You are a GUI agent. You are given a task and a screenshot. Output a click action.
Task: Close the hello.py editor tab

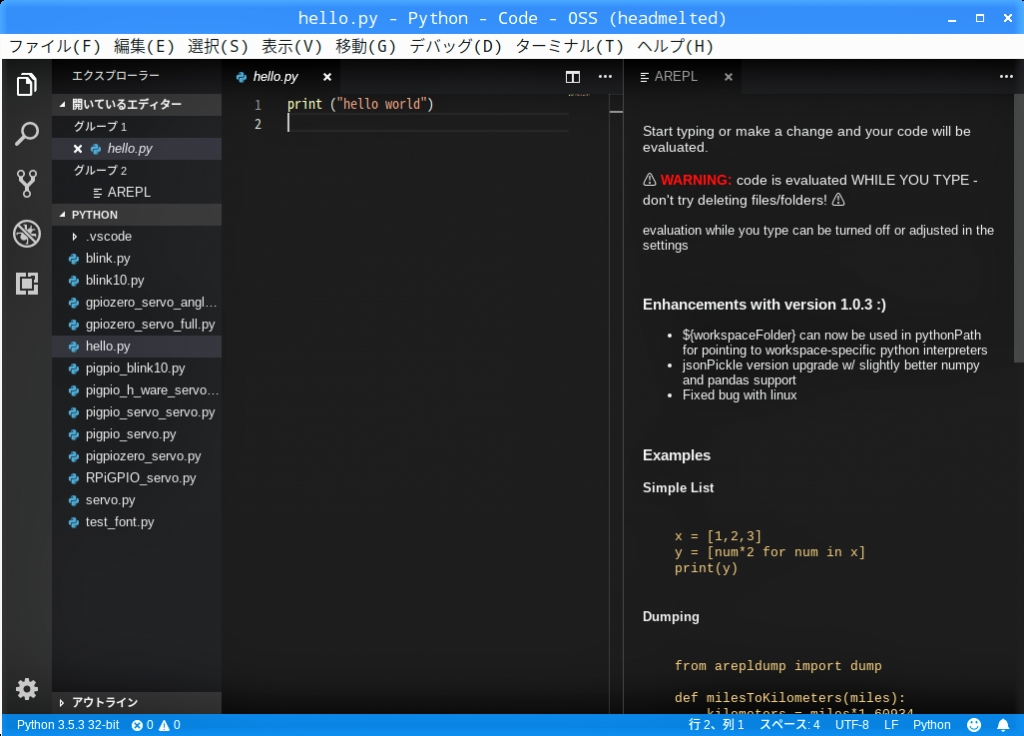click(x=327, y=77)
